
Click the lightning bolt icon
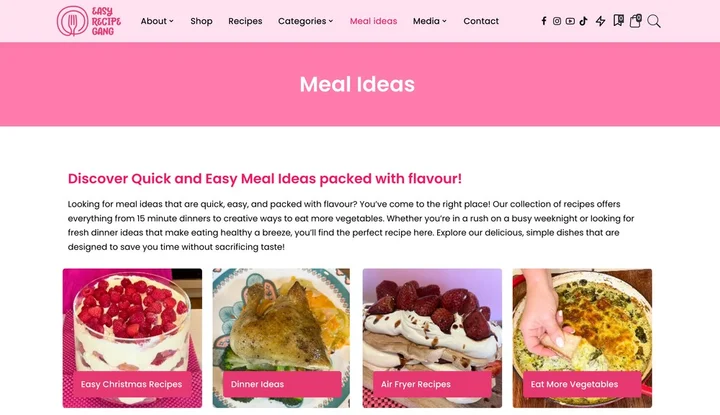pos(600,21)
